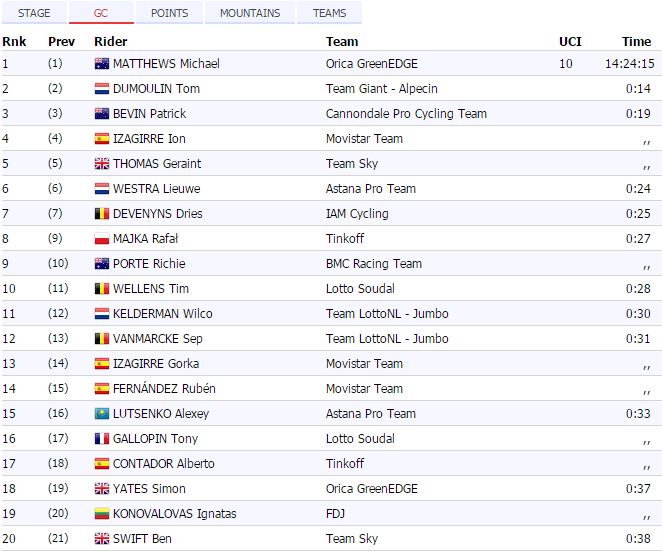Click the Dutch flag next to Dumoulin Tom

point(101,89)
